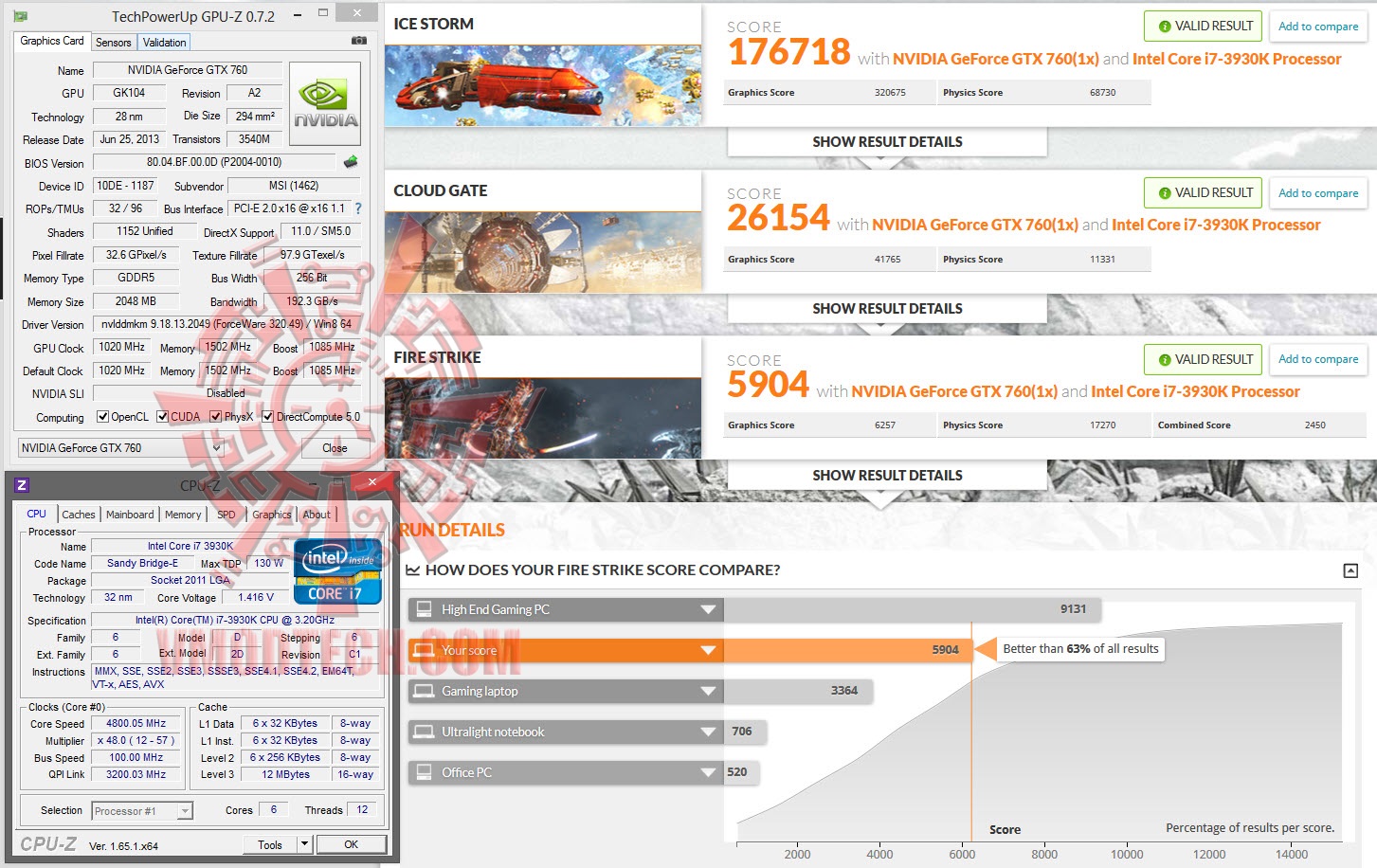Viewport: 1377px width, 868px height.
Task: Click the Core Speed value 4800.05 MHz
Action: (x=136, y=724)
